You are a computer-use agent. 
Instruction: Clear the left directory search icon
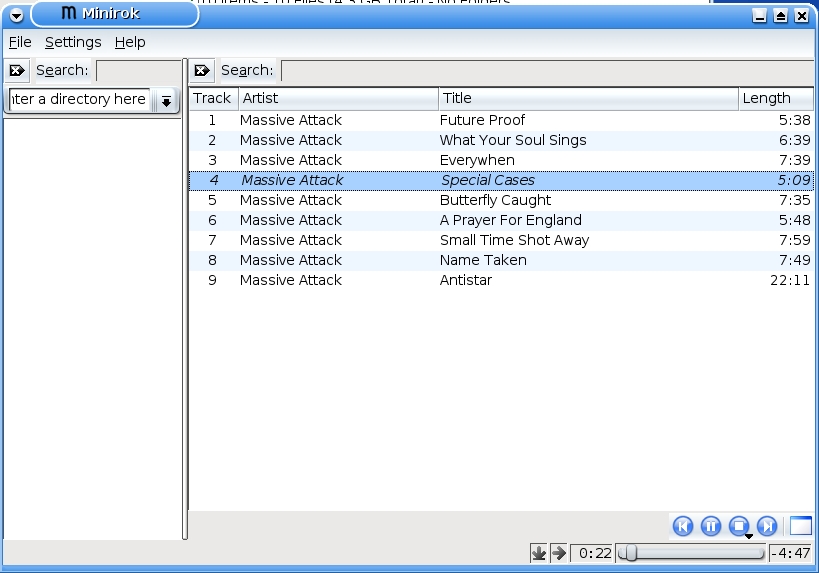(17, 70)
